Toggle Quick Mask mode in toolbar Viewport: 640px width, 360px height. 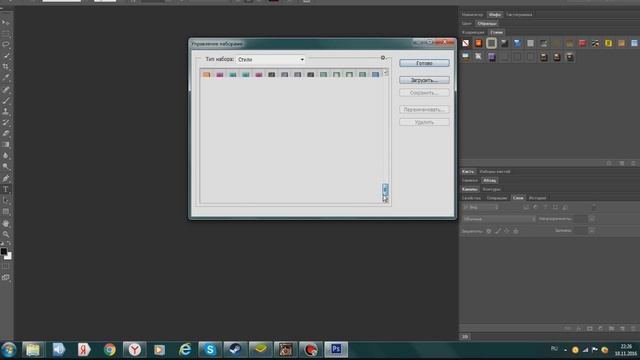pos(6,267)
